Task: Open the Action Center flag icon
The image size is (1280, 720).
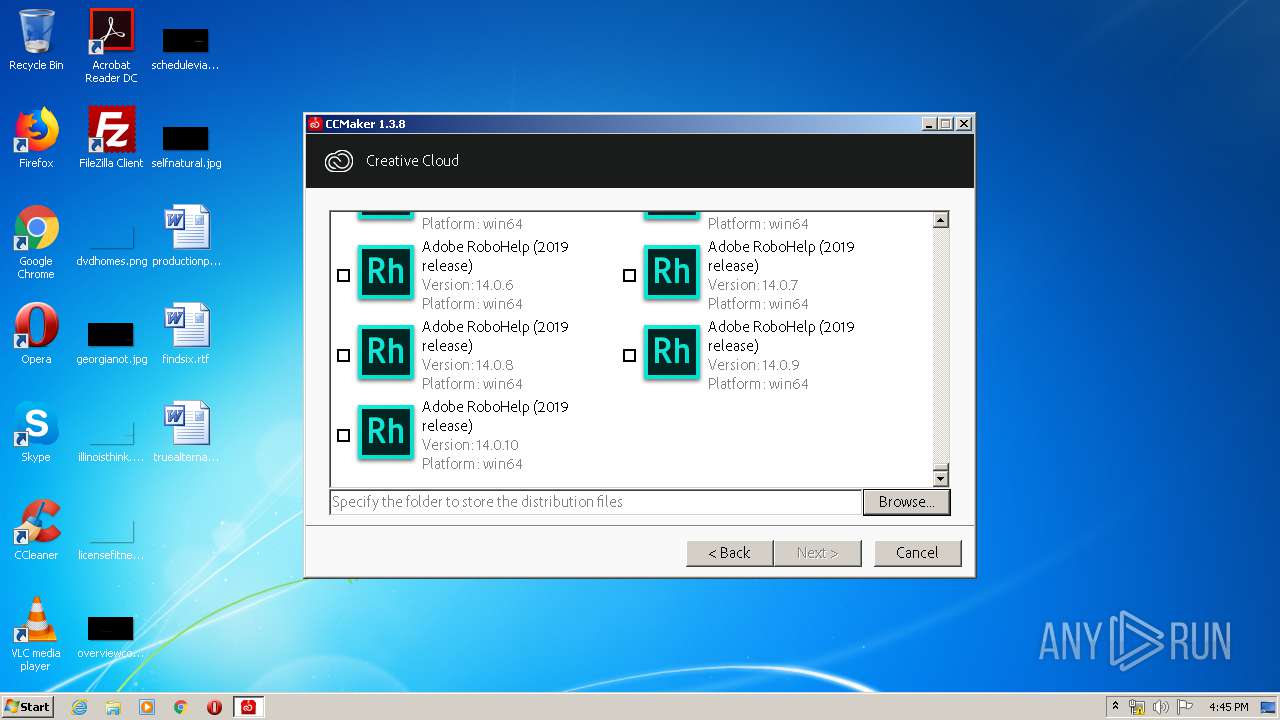Action: (x=1184, y=707)
